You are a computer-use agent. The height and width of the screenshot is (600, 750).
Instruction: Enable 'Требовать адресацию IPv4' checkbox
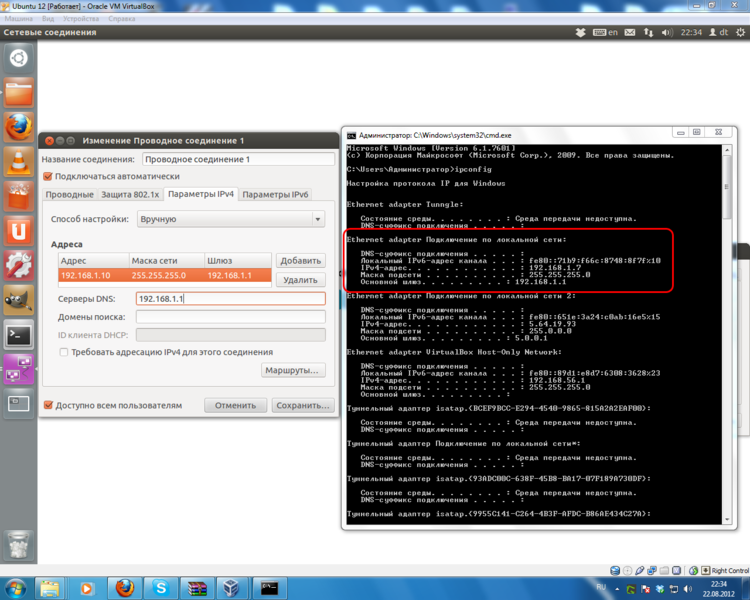tap(64, 352)
